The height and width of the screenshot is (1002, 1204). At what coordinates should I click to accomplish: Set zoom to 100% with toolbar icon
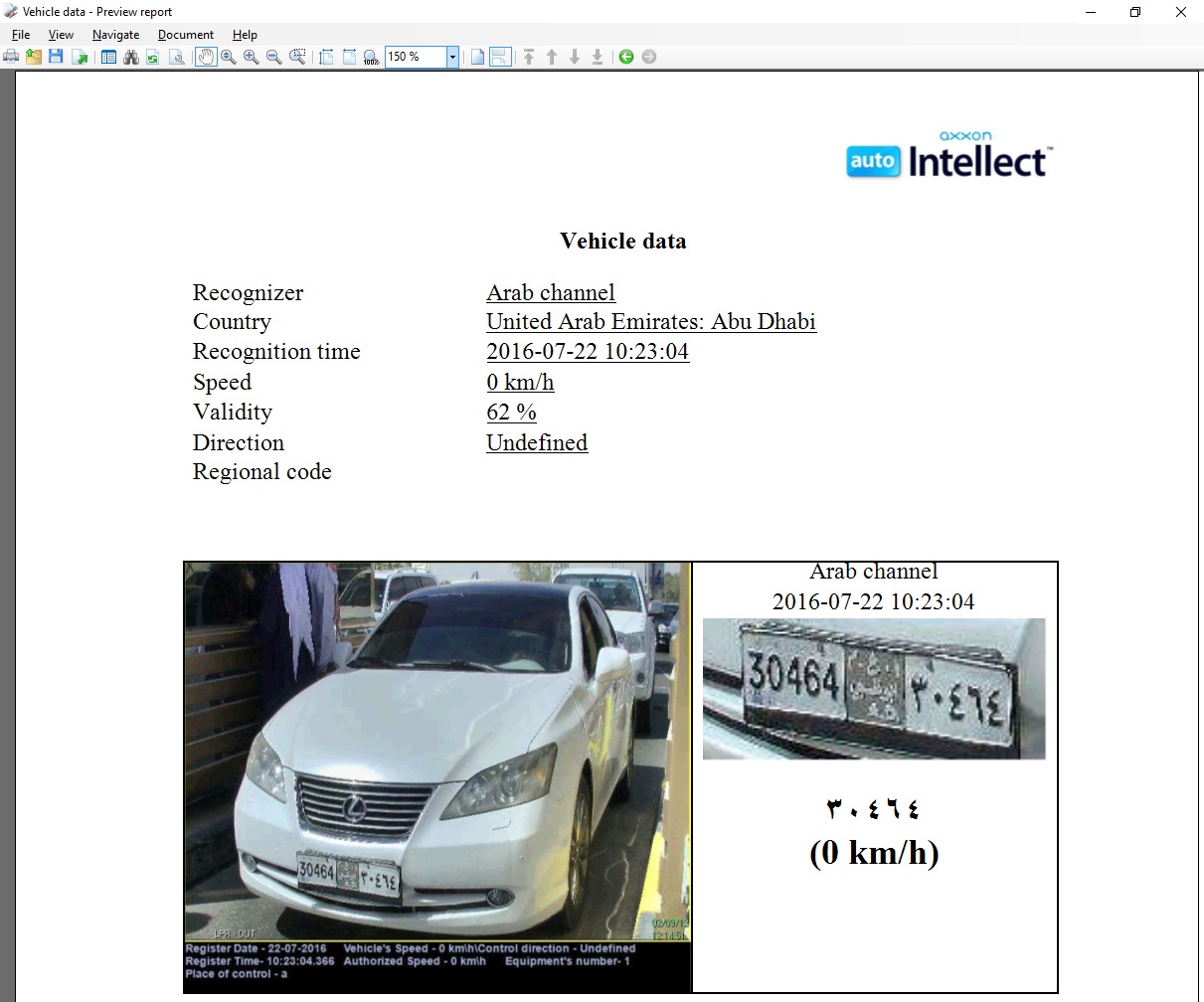tap(371, 57)
